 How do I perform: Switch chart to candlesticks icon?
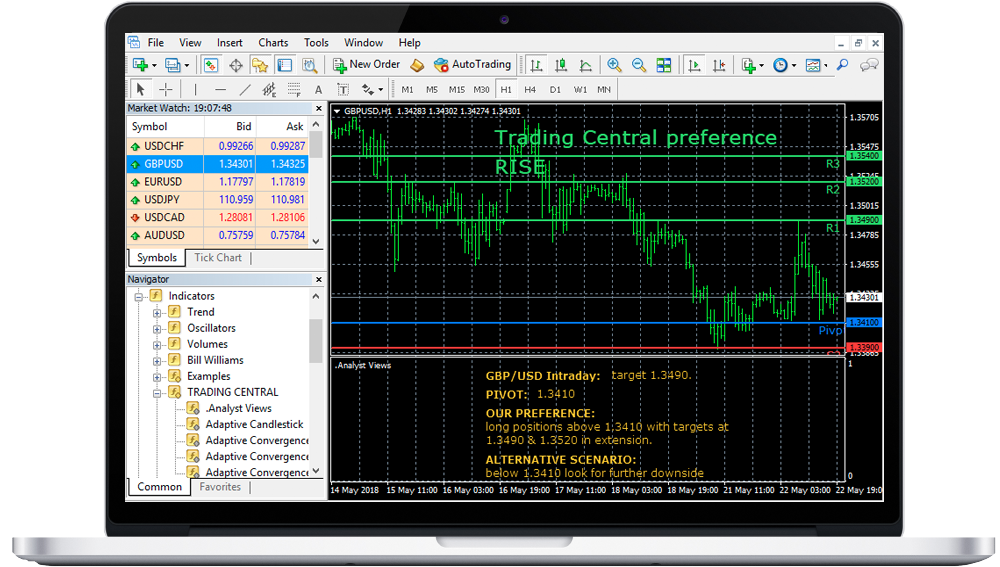[561, 65]
